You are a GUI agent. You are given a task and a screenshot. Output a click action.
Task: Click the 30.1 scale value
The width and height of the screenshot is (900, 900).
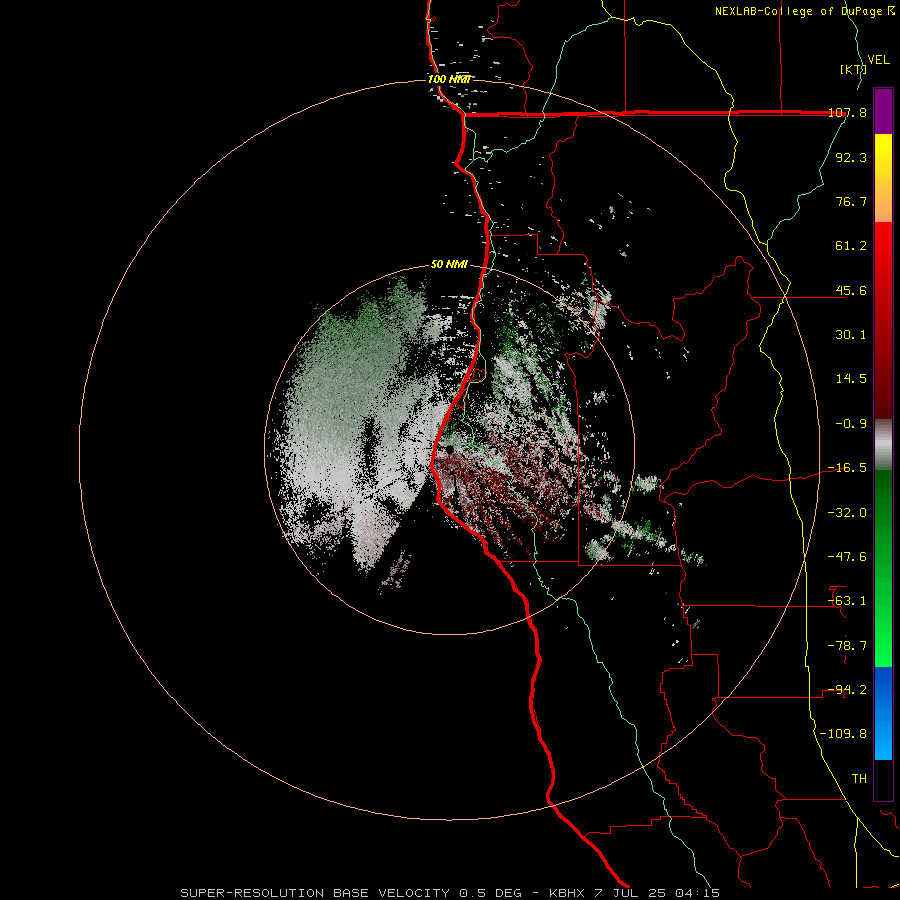[851, 335]
